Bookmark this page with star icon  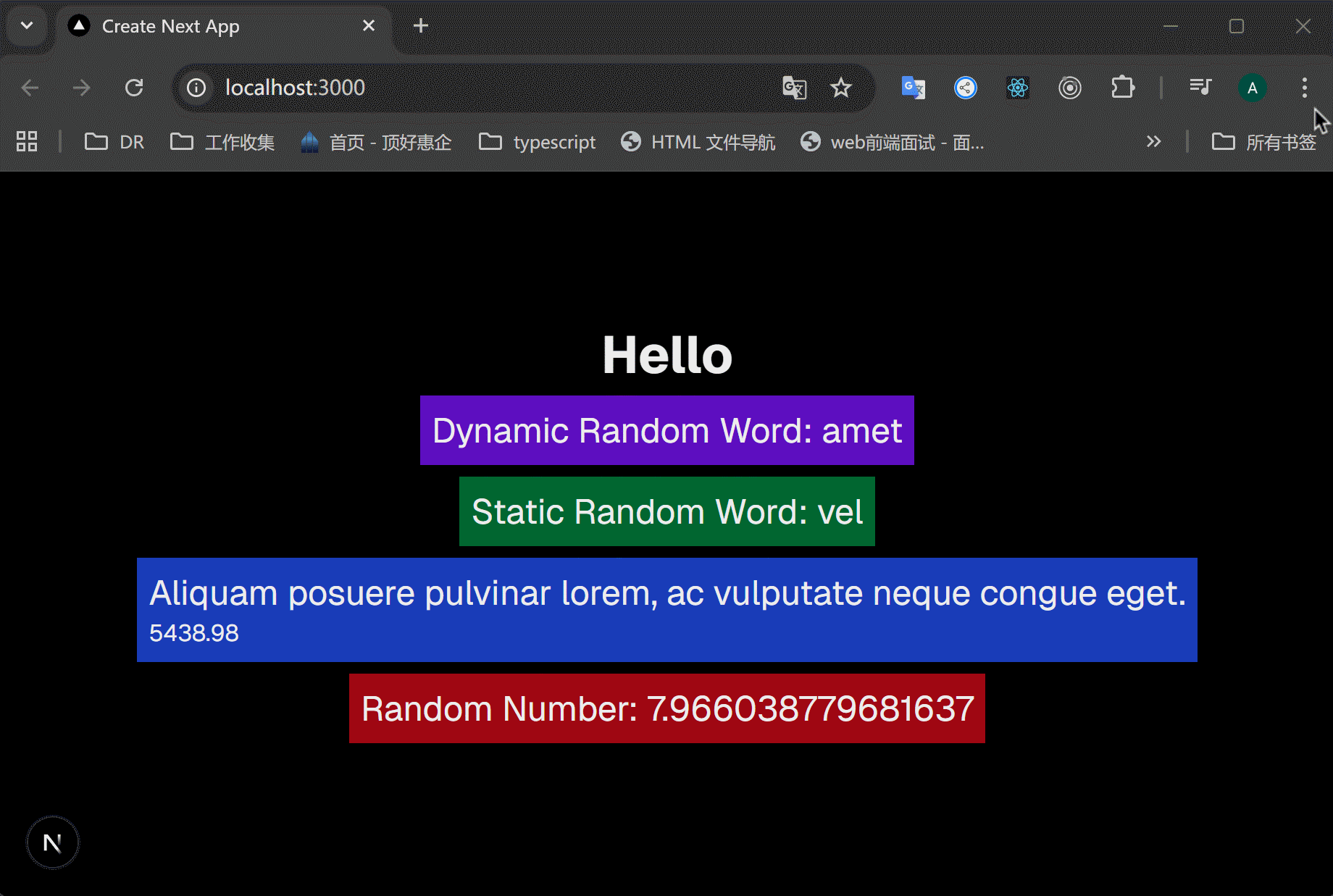coord(840,88)
